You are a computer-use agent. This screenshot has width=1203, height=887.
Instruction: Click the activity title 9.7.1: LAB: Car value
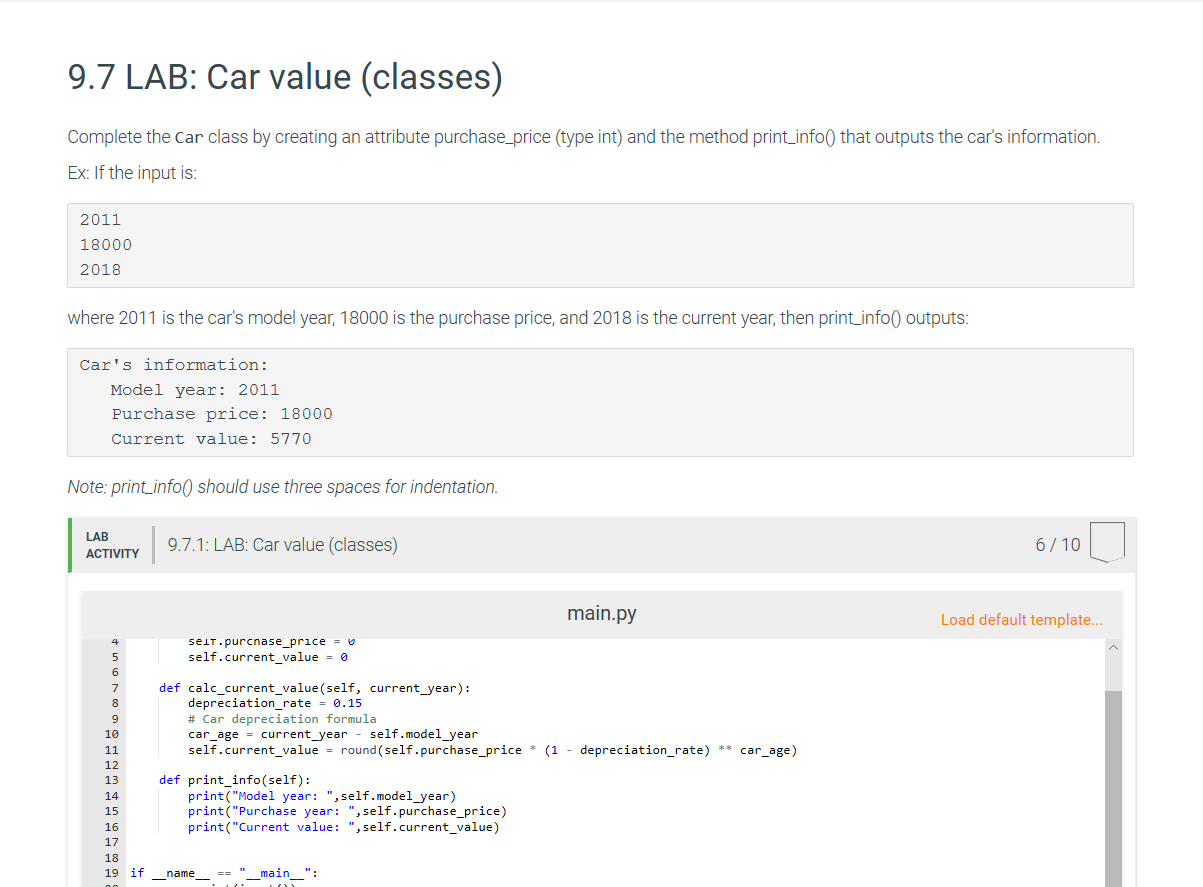point(281,545)
